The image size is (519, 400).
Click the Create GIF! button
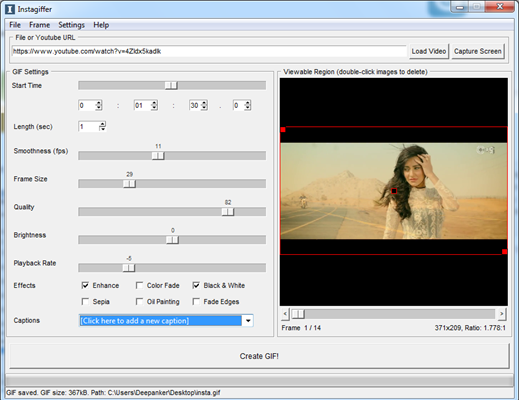[259, 356]
